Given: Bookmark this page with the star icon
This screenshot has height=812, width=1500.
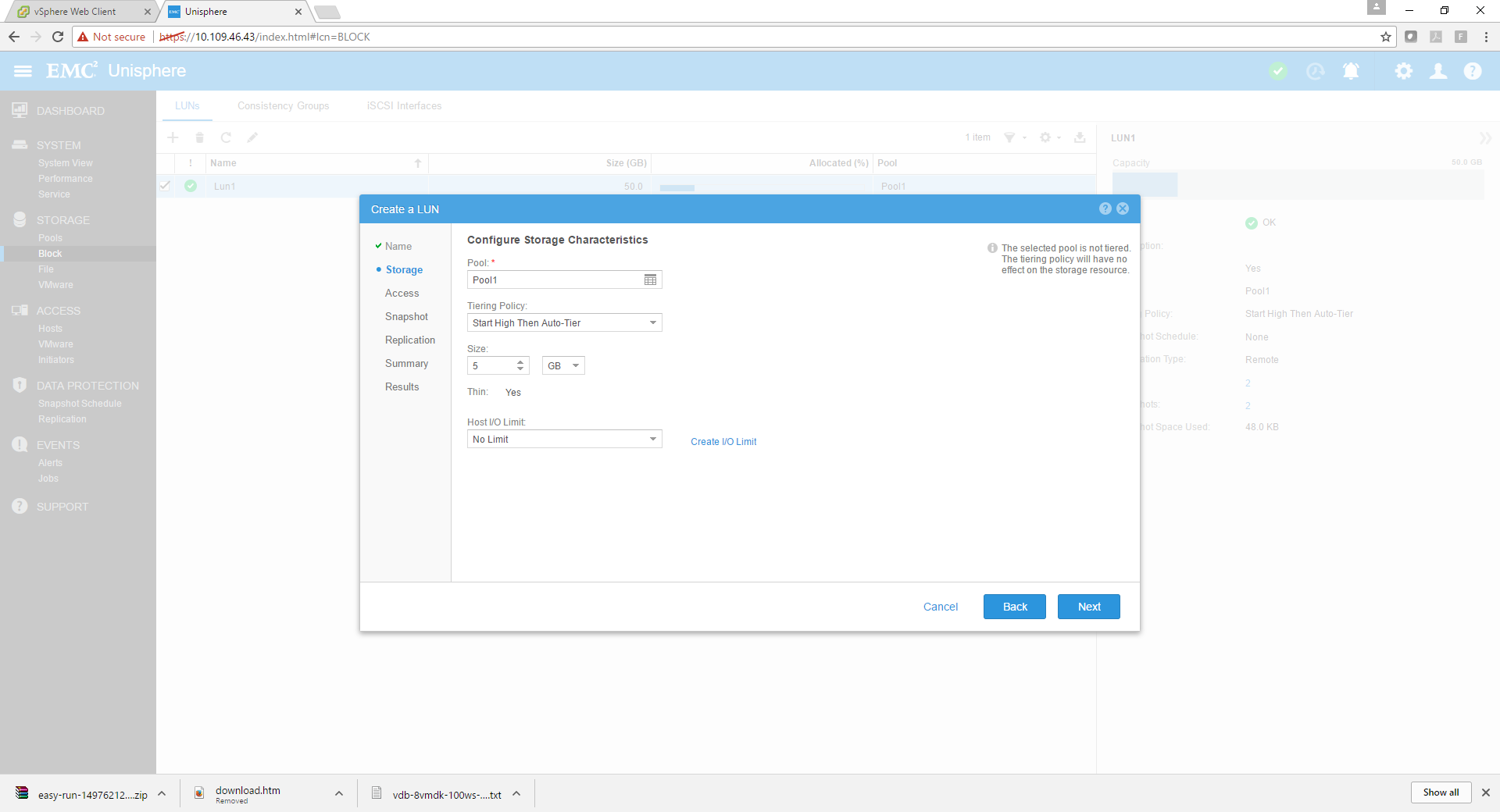Looking at the screenshot, I should 1386,37.
